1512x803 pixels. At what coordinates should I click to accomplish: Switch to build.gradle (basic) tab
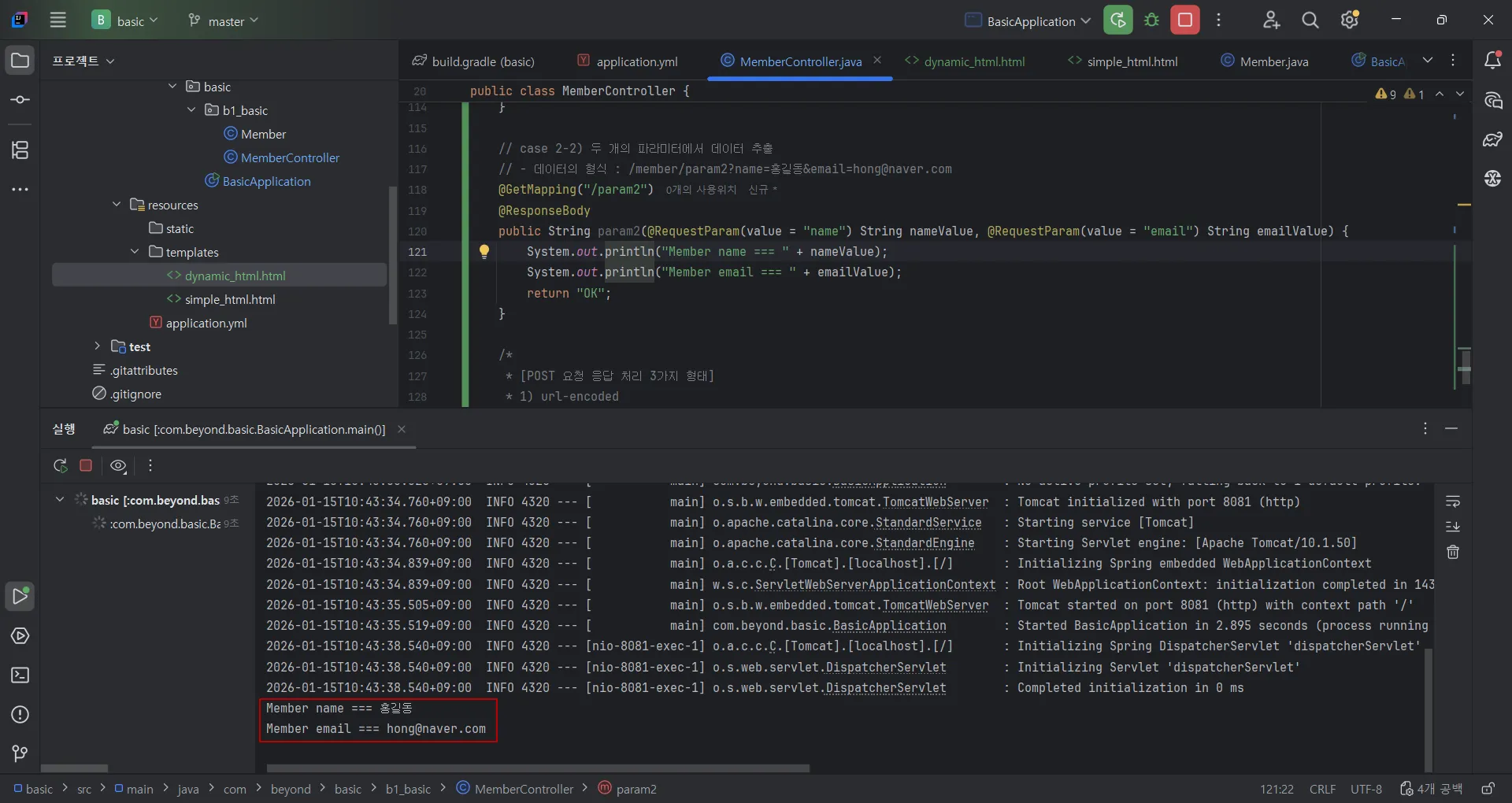click(474, 61)
